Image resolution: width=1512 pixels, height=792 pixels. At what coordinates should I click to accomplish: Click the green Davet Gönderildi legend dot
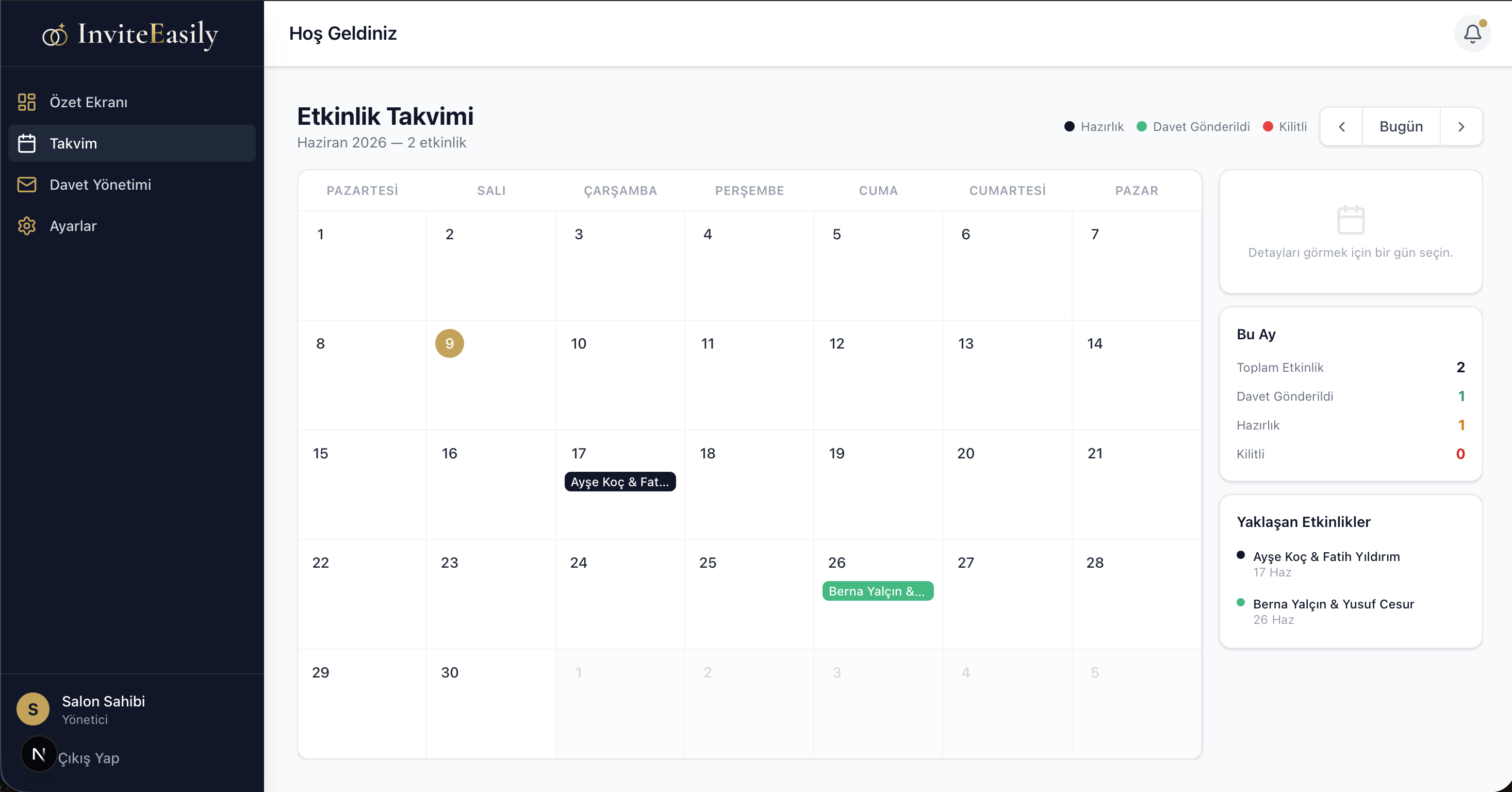coord(1142,127)
